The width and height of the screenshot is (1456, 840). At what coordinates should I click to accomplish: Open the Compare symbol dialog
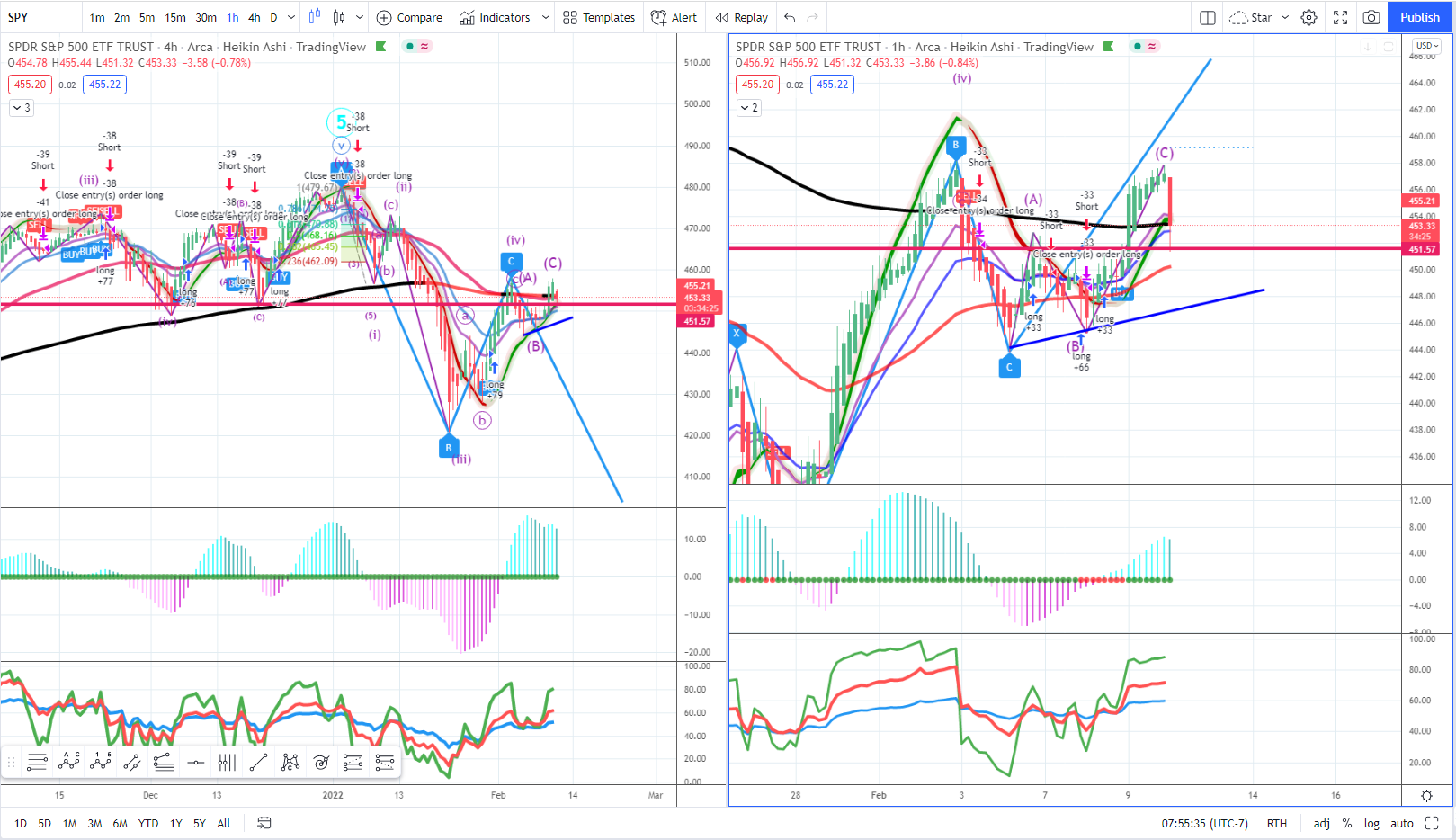coord(409,17)
